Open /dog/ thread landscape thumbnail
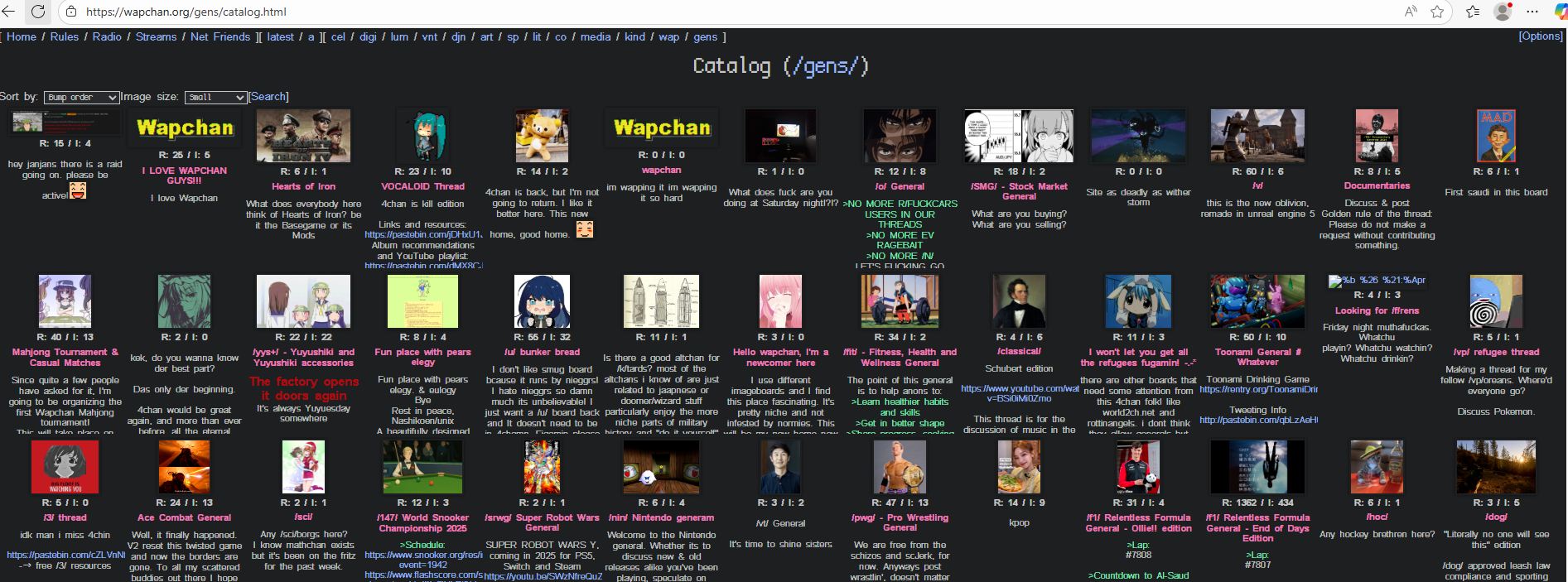 [1496, 468]
